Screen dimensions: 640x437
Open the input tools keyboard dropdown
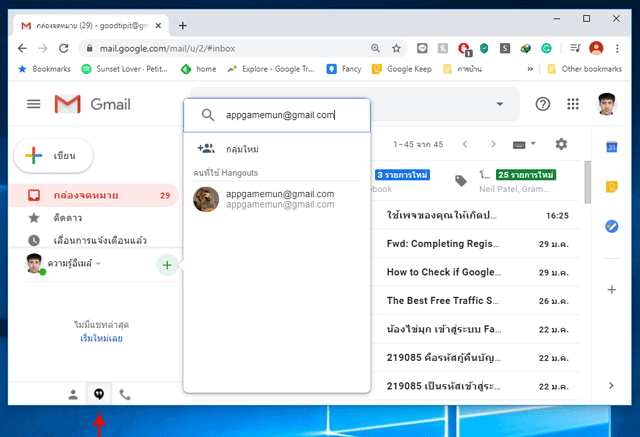click(x=524, y=144)
